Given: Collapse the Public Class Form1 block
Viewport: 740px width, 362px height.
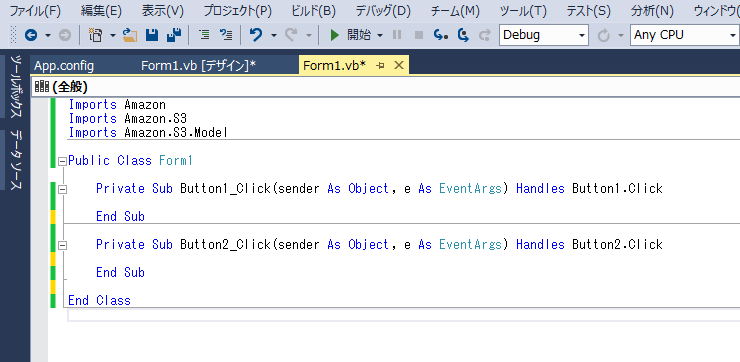Looking at the screenshot, I should pyautogui.click(x=62, y=162).
